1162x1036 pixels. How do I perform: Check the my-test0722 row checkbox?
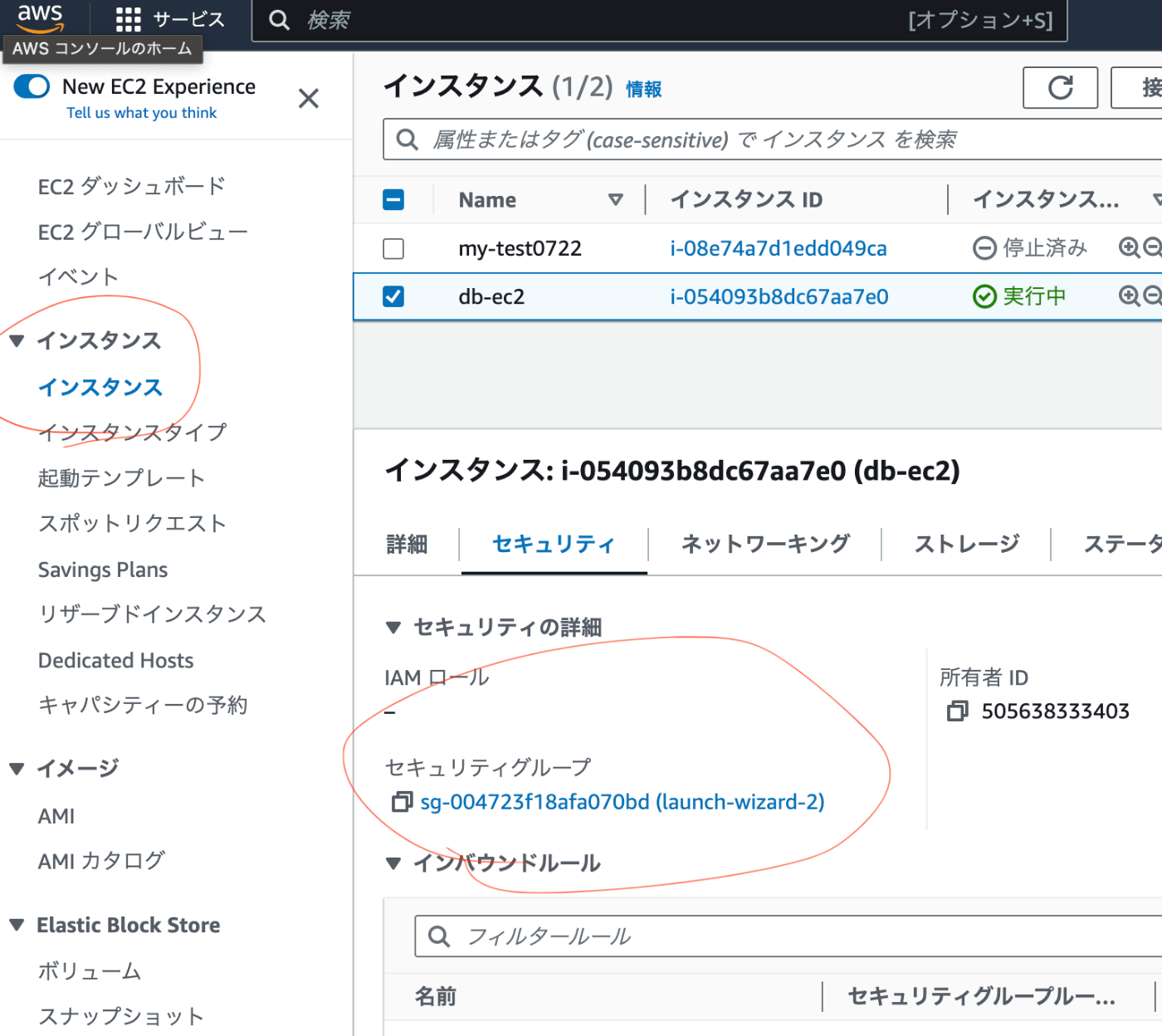(x=393, y=248)
